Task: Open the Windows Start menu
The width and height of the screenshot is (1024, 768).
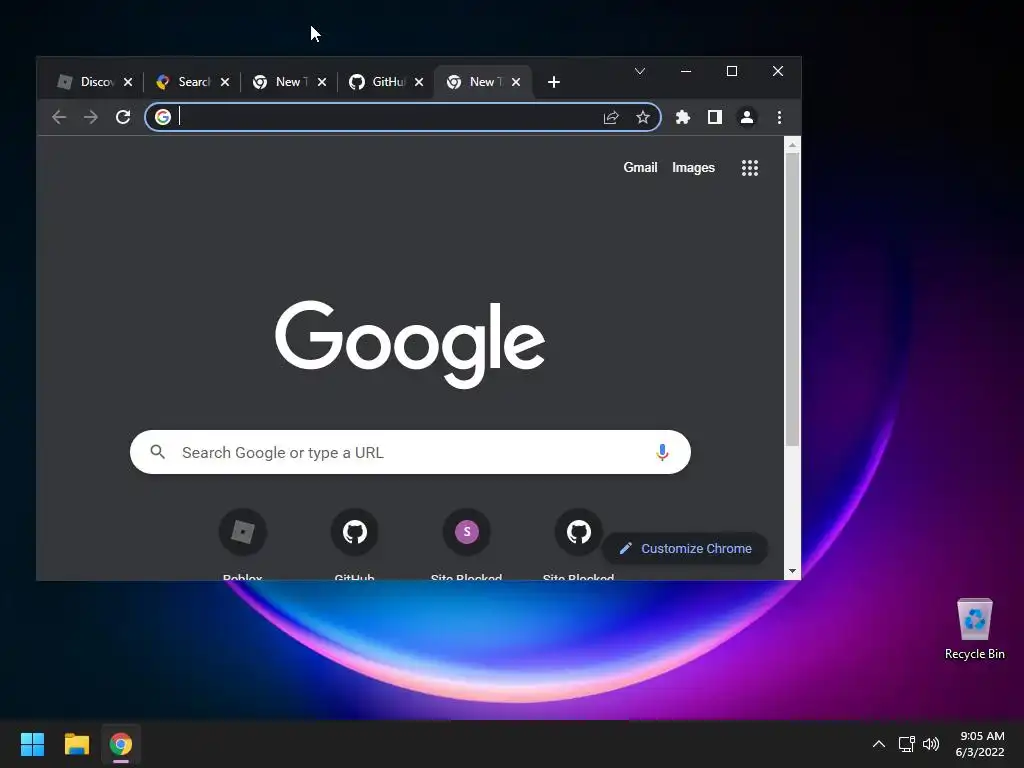Action: (32, 744)
